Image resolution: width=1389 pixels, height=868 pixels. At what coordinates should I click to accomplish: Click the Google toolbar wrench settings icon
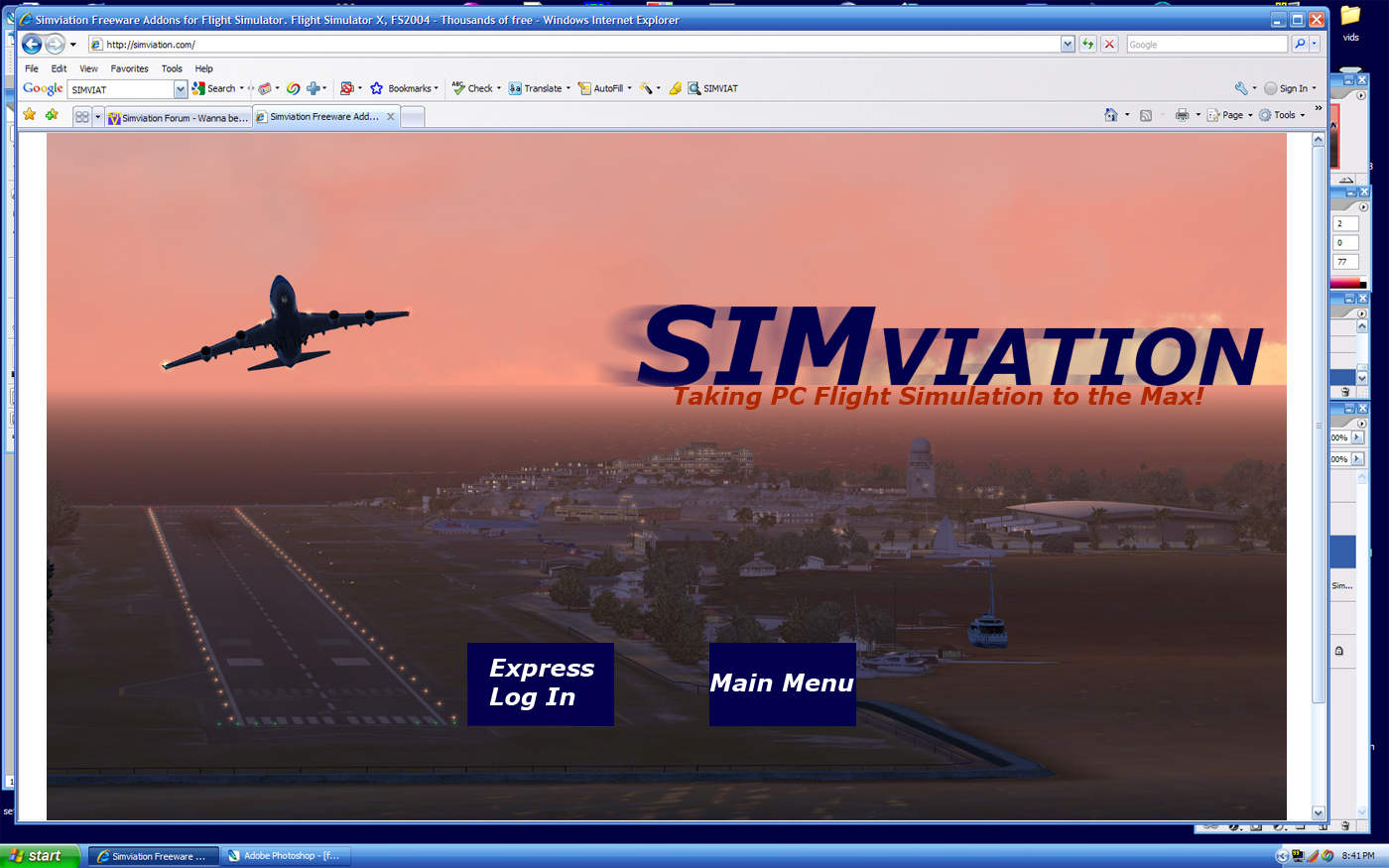click(x=1240, y=88)
